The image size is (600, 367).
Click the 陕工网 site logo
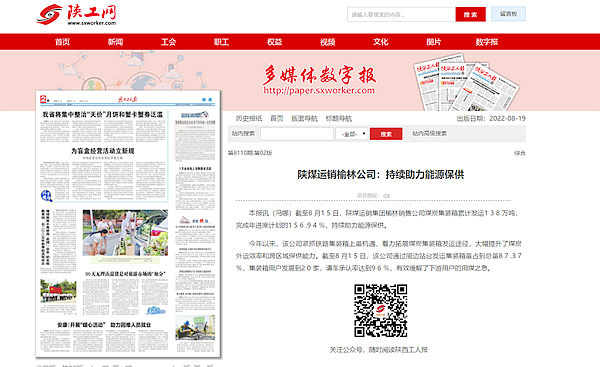click(x=77, y=15)
